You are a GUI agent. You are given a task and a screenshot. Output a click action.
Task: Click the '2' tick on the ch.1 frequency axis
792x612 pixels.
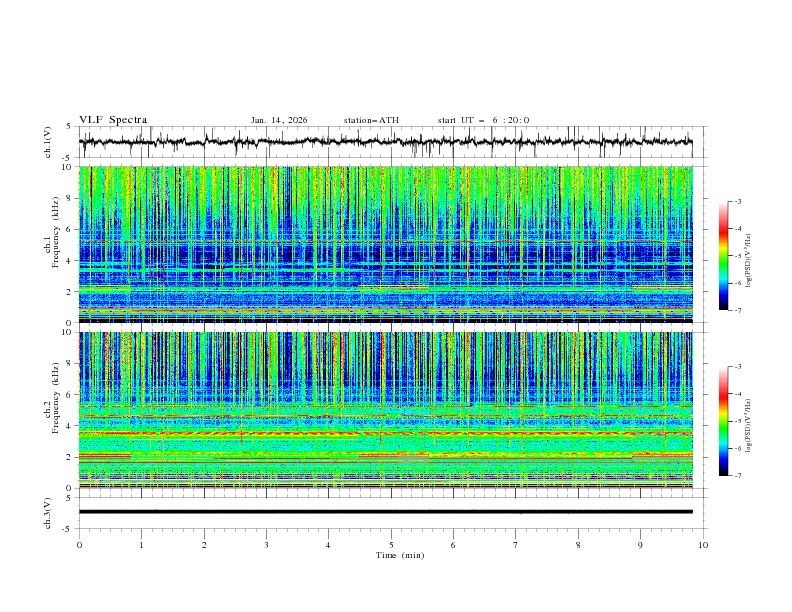(70, 292)
